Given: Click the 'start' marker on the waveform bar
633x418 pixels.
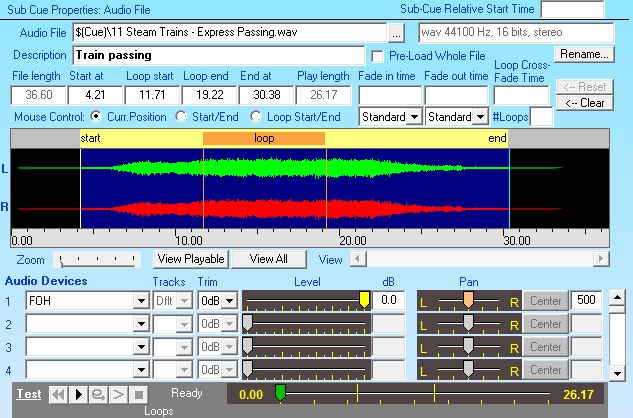Looking at the screenshot, I should pos(90,138).
